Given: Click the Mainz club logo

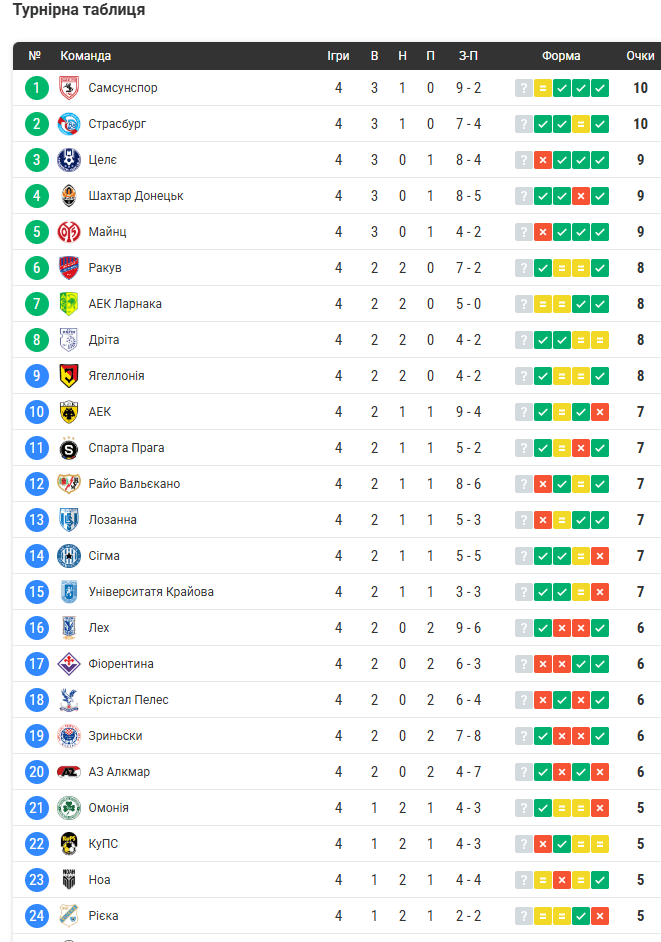Looking at the screenshot, I should coord(69,232).
